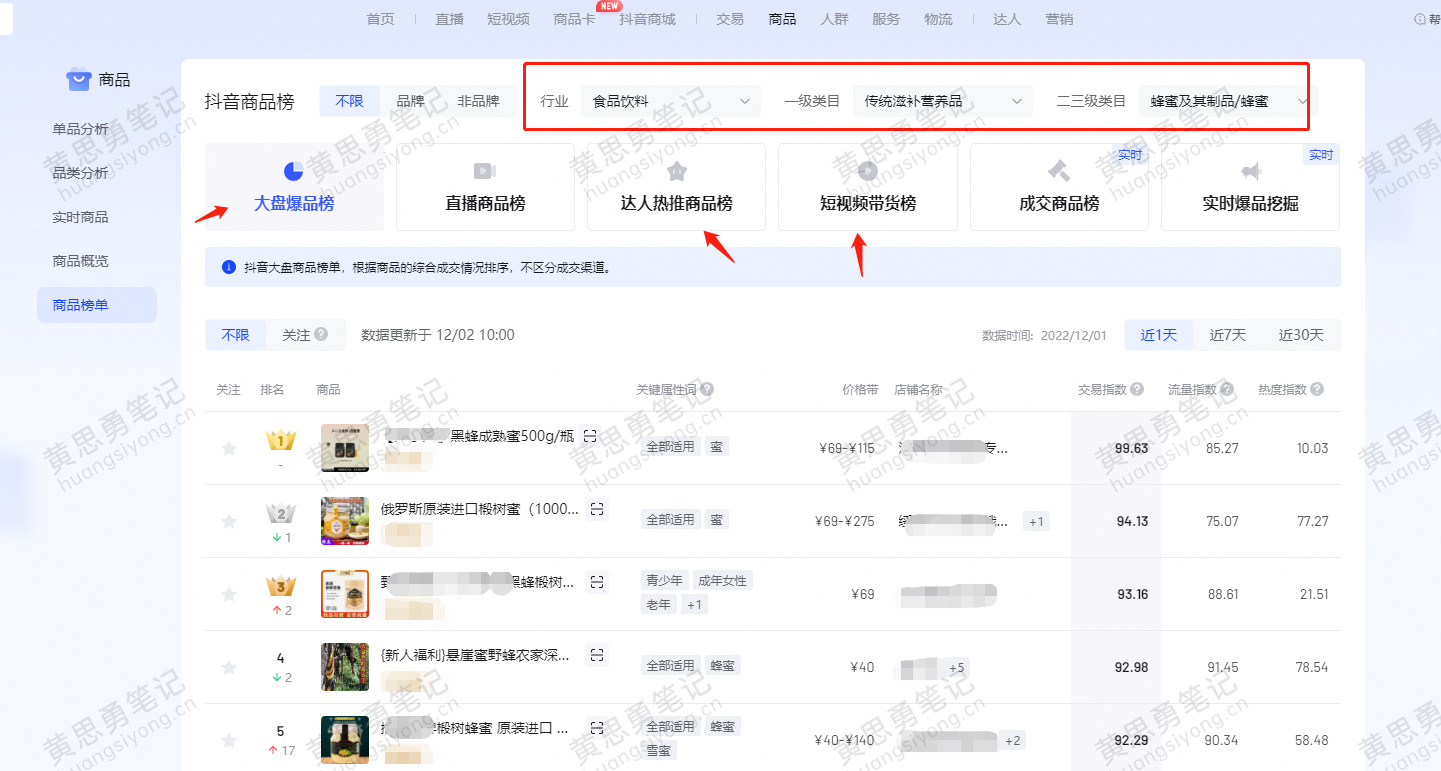Open 服务 in top navigation
1441x771 pixels.
point(886,19)
